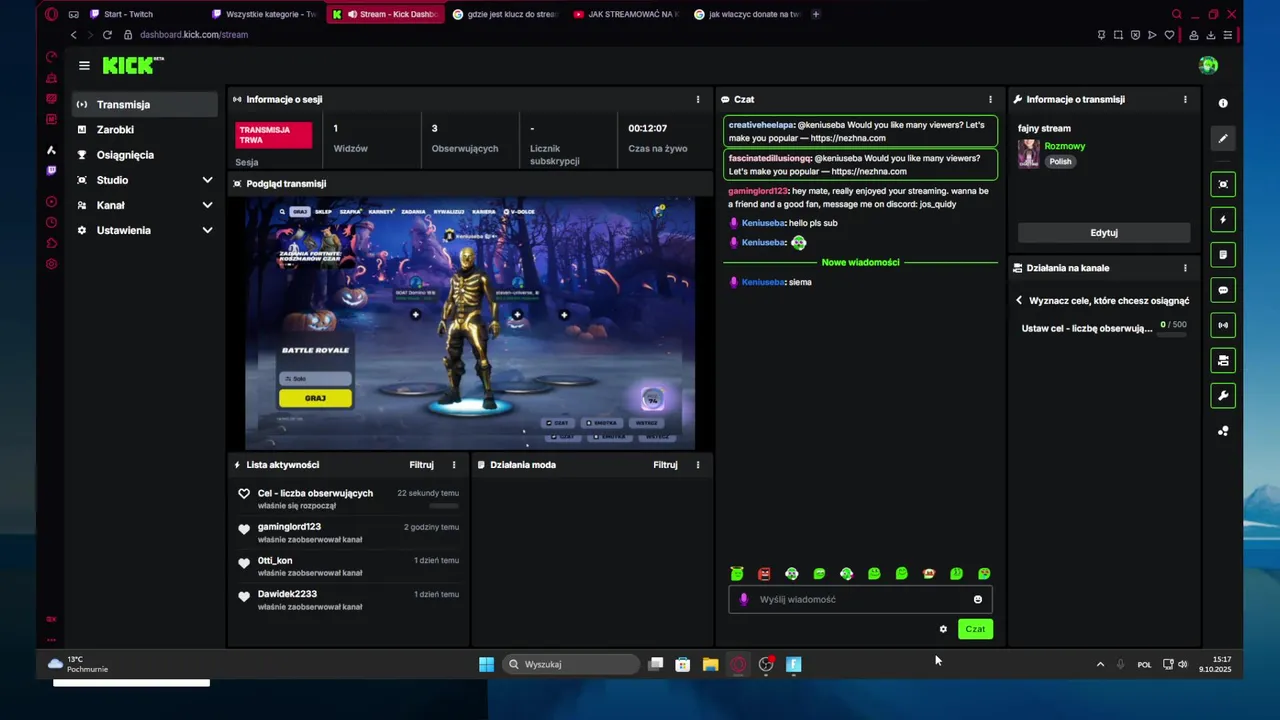
Task: Go back in browser history
Action: tap(73, 35)
